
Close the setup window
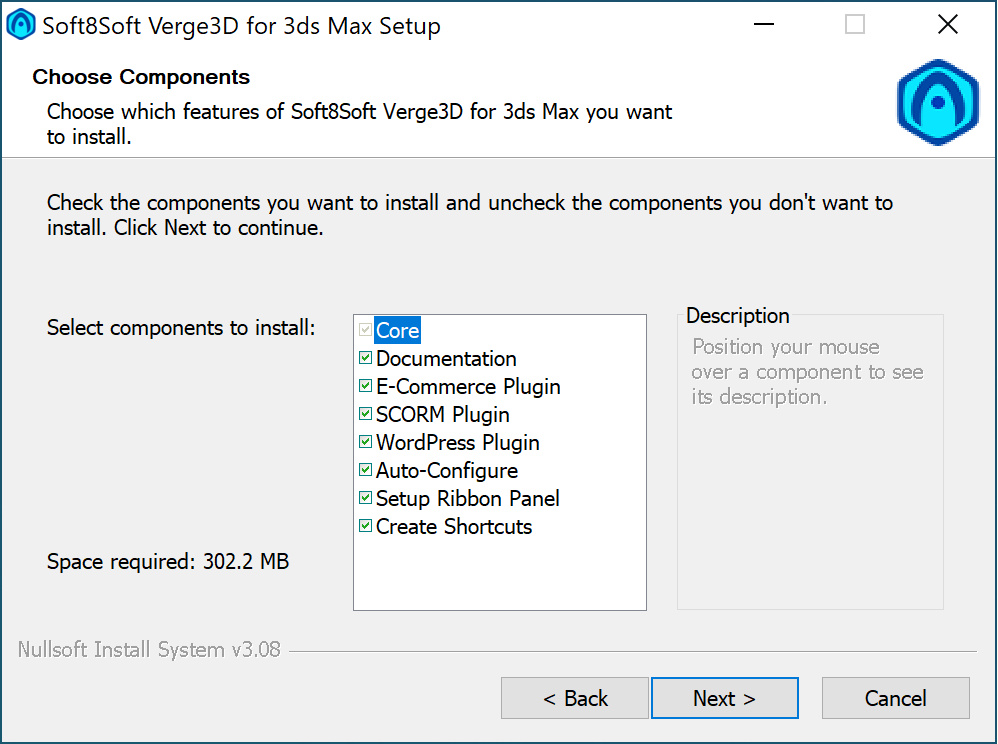pyautogui.click(x=948, y=25)
